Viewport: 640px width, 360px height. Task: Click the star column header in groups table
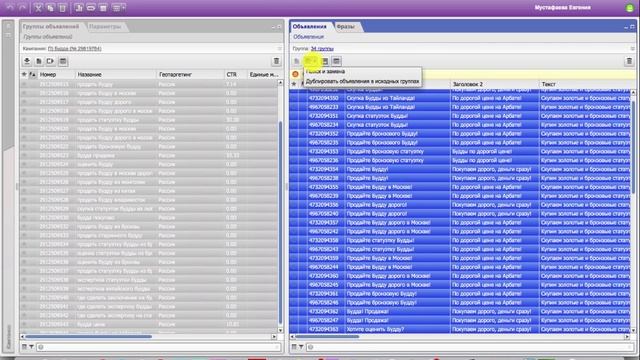coord(24,74)
